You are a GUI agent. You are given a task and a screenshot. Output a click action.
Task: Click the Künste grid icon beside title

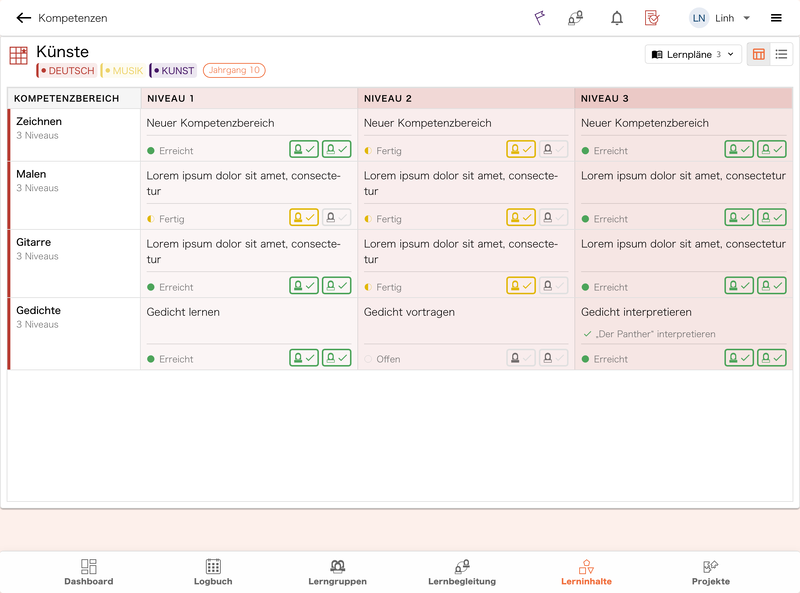[x=19, y=55]
